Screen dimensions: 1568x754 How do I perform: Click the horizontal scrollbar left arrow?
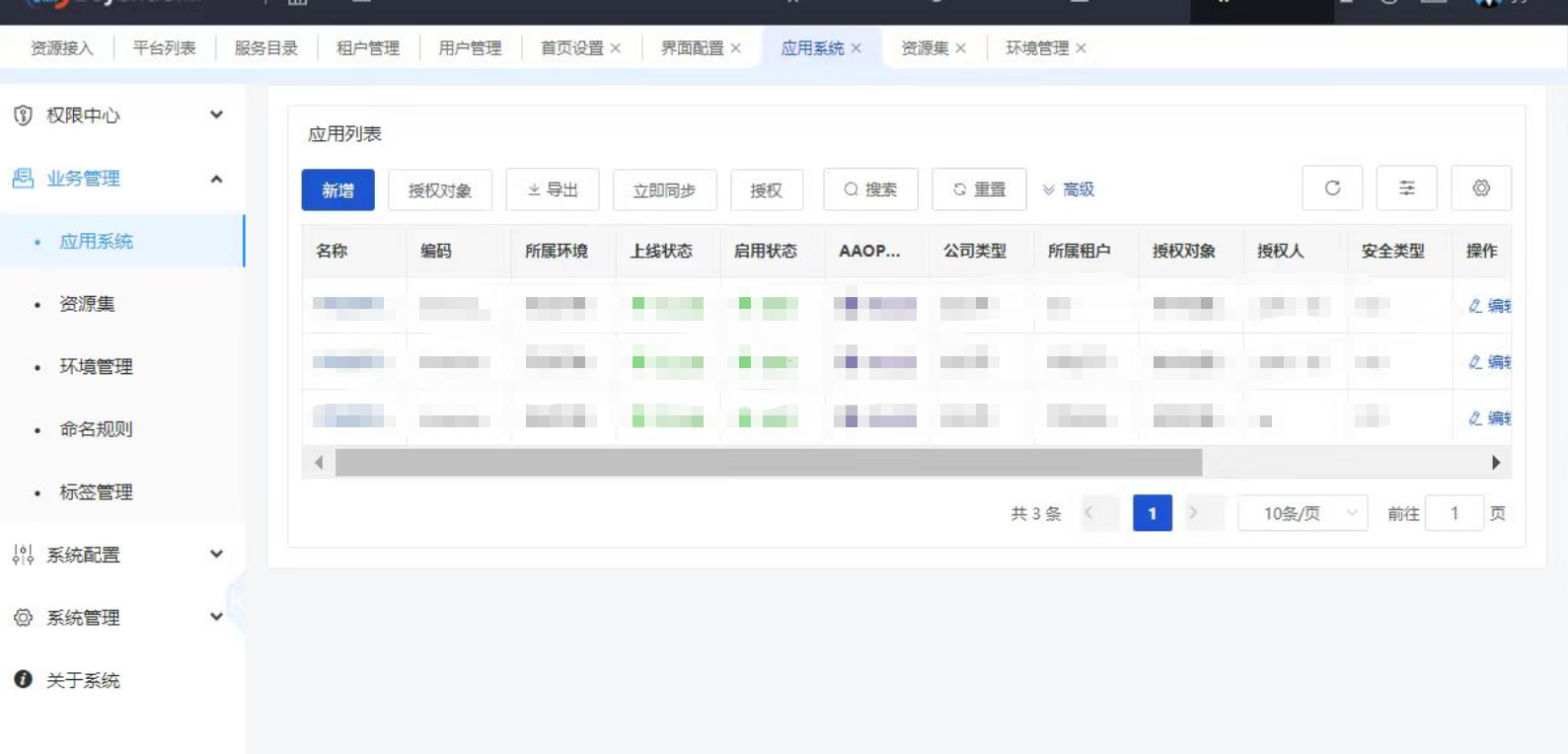coord(319,463)
